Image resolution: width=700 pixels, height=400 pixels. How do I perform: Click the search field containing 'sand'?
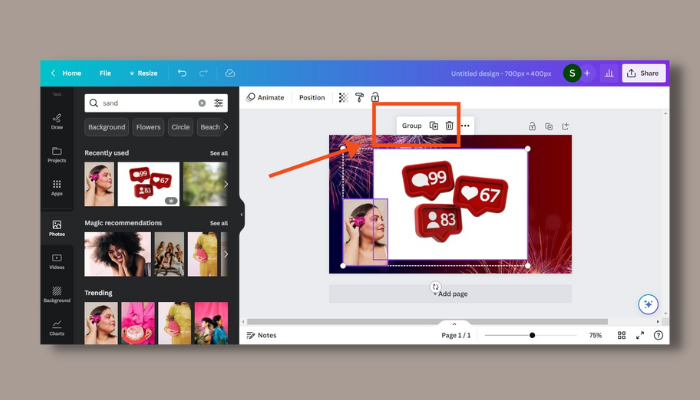[156, 103]
